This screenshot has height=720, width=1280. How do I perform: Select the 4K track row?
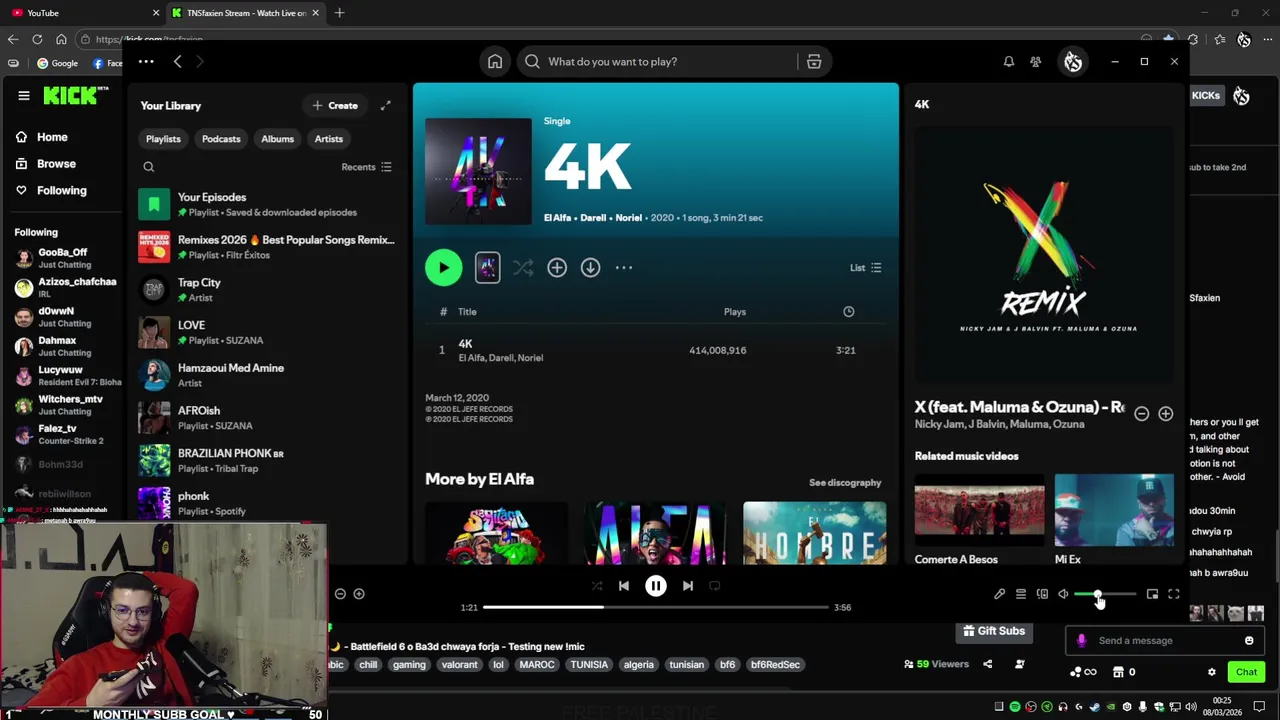pos(655,350)
